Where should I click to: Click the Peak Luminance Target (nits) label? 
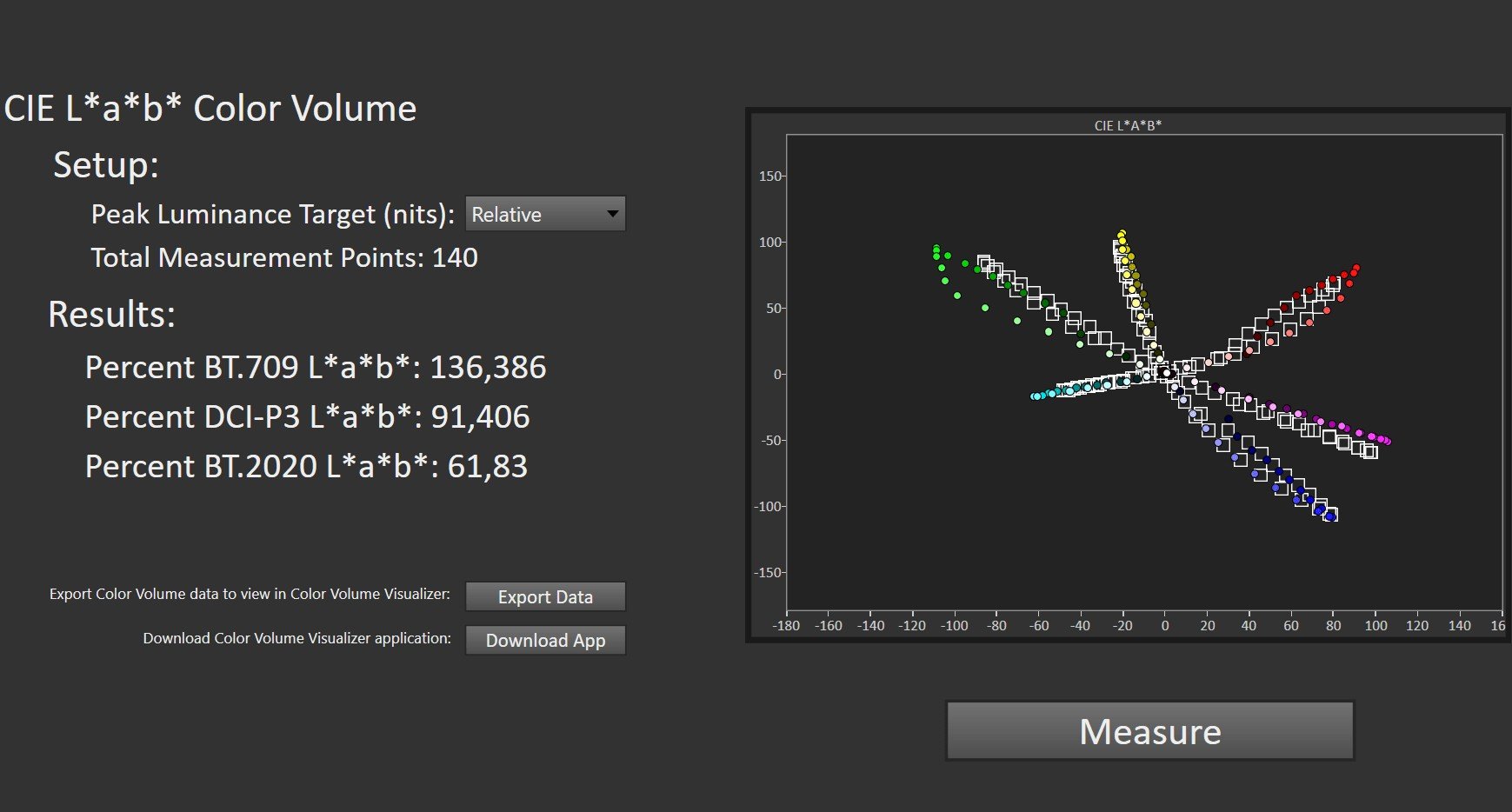pyautogui.click(x=272, y=215)
